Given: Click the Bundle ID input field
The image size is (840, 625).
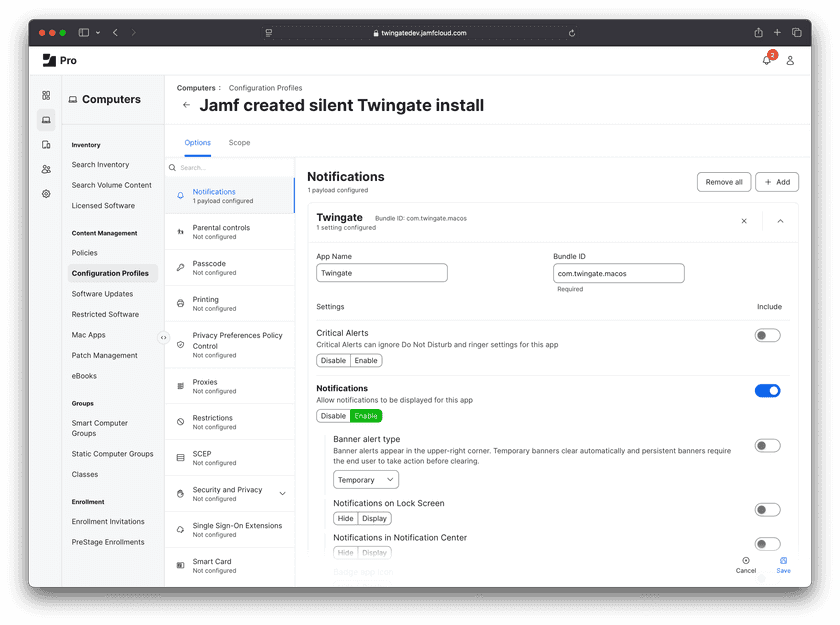Looking at the screenshot, I should click(618, 273).
